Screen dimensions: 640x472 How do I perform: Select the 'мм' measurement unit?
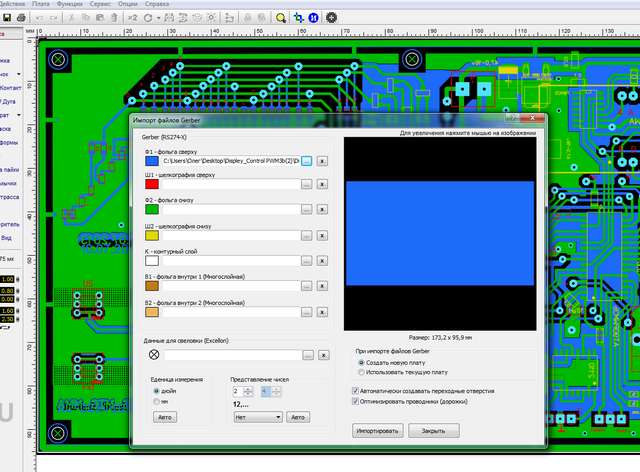pyautogui.click(x=155, y=402)
